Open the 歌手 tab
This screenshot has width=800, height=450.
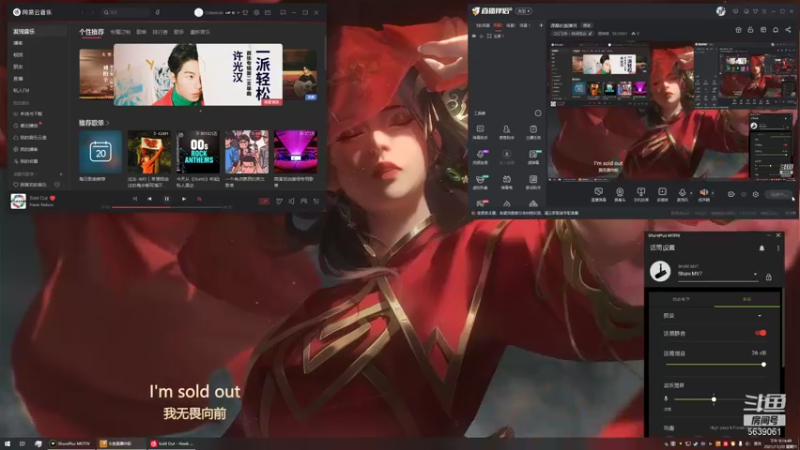tap(179, 32)
